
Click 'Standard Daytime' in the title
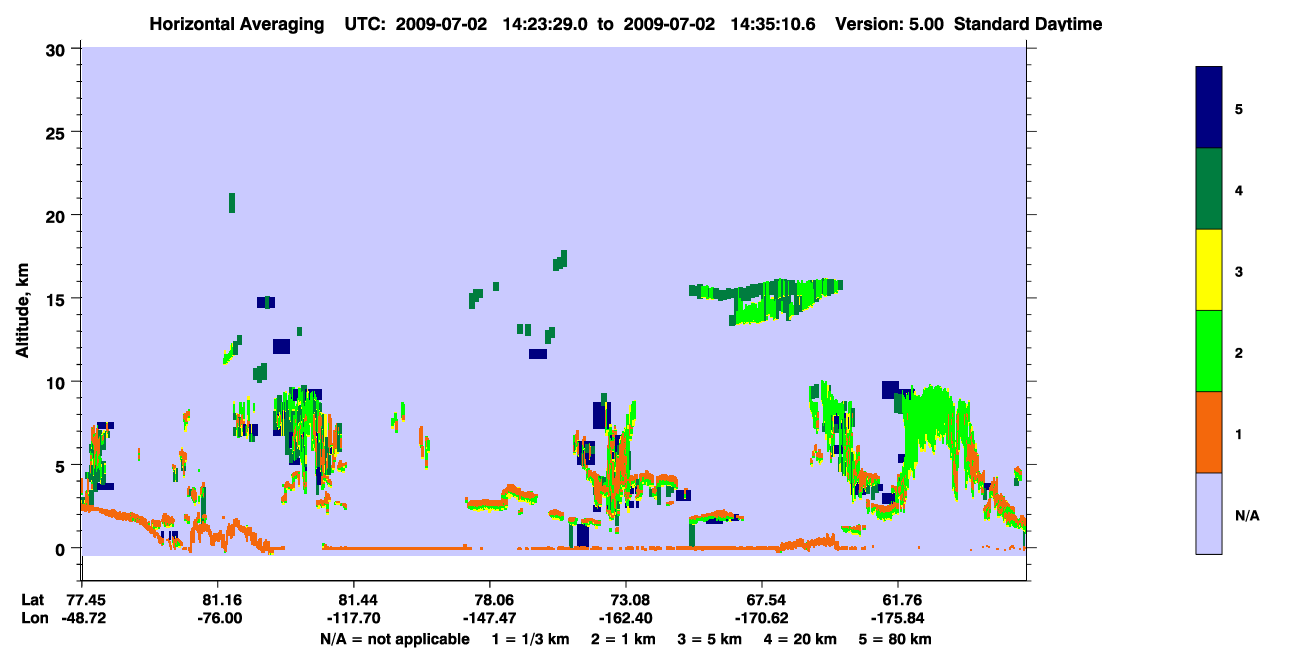[x=1028, y=23]
